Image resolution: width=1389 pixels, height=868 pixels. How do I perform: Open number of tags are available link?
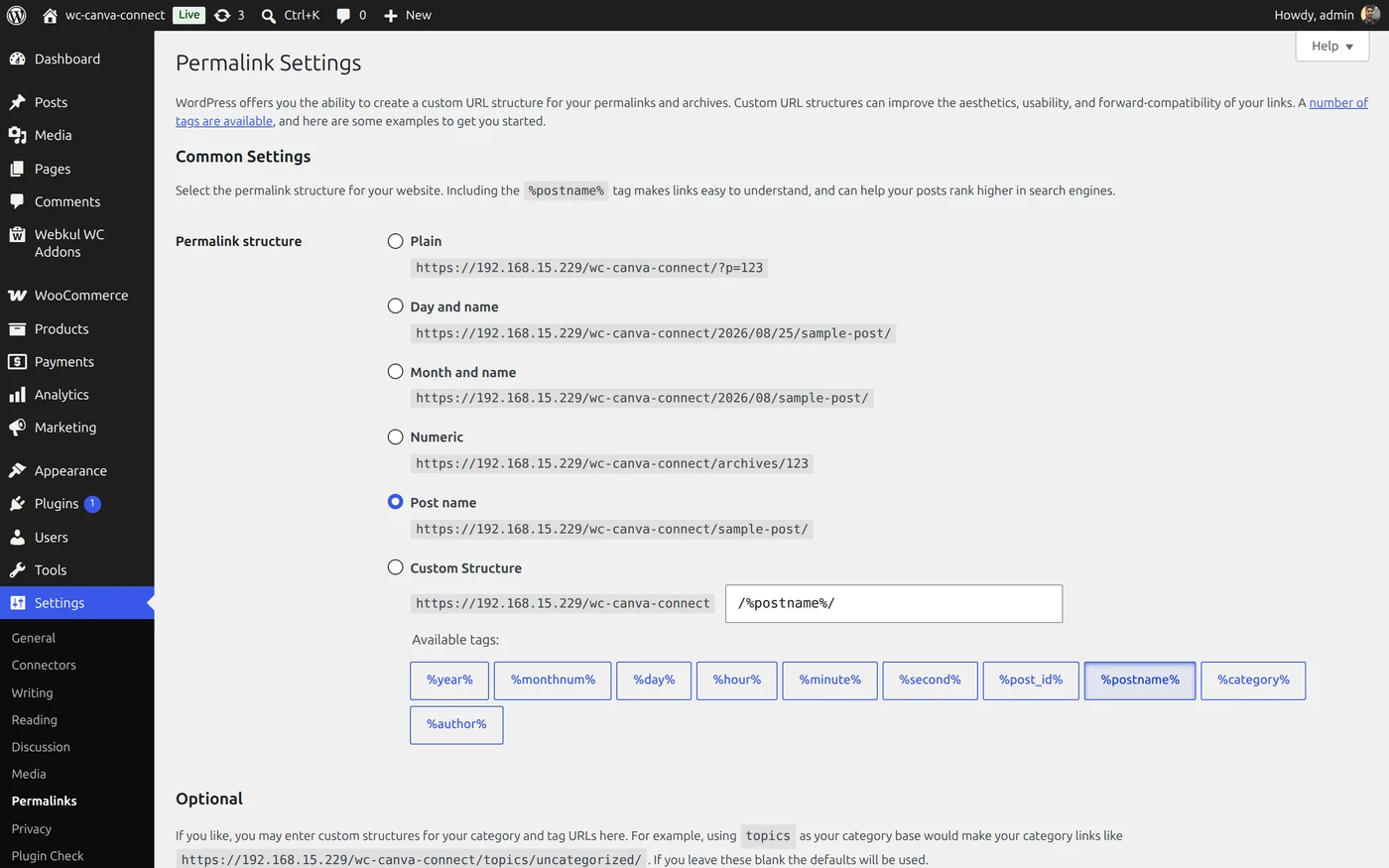(x=1338, y=102)
